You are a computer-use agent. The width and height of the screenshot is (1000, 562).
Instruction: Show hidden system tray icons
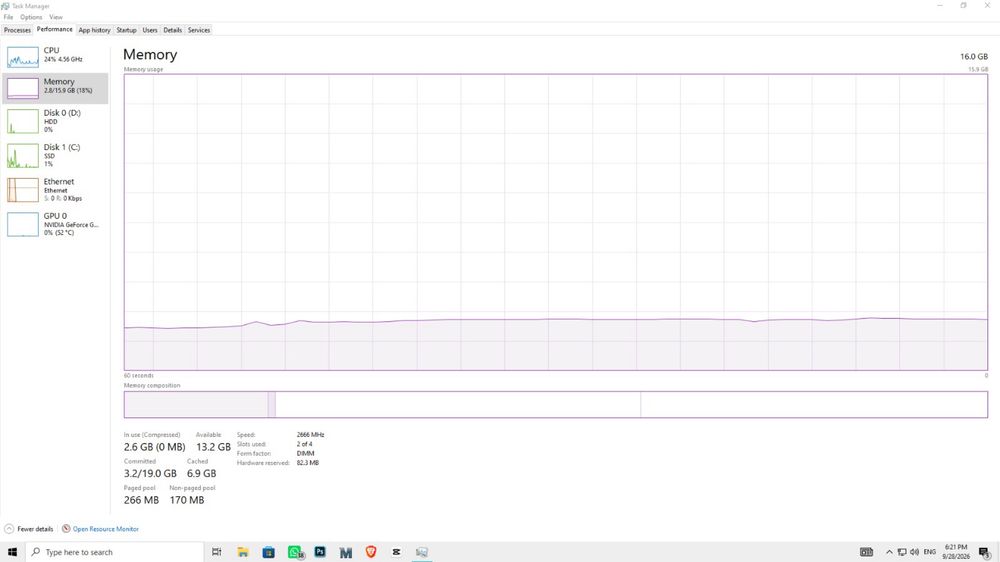point(889,552)
